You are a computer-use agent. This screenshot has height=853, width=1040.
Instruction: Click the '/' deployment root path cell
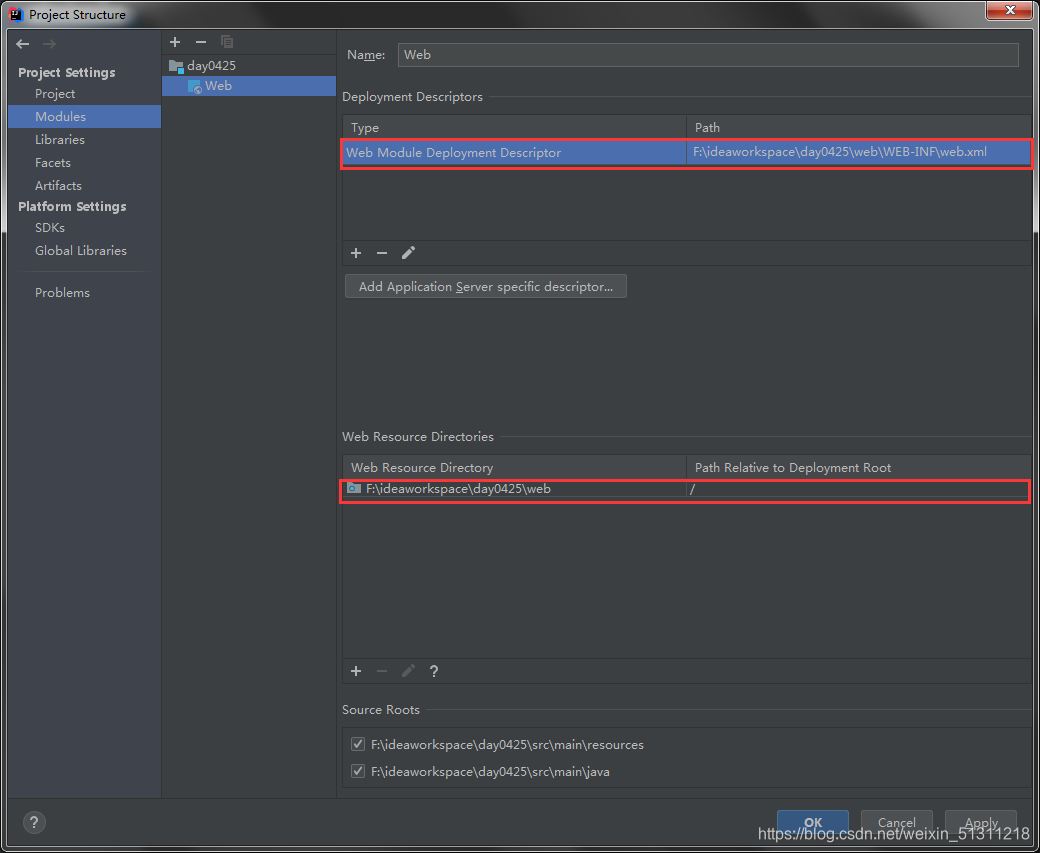858,490
